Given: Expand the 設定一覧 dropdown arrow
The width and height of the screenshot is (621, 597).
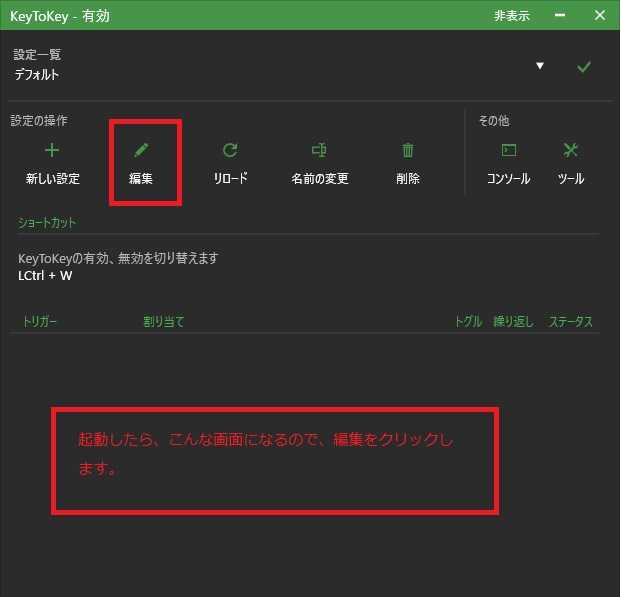Looking at the screenshot, I should pos(539,66).
